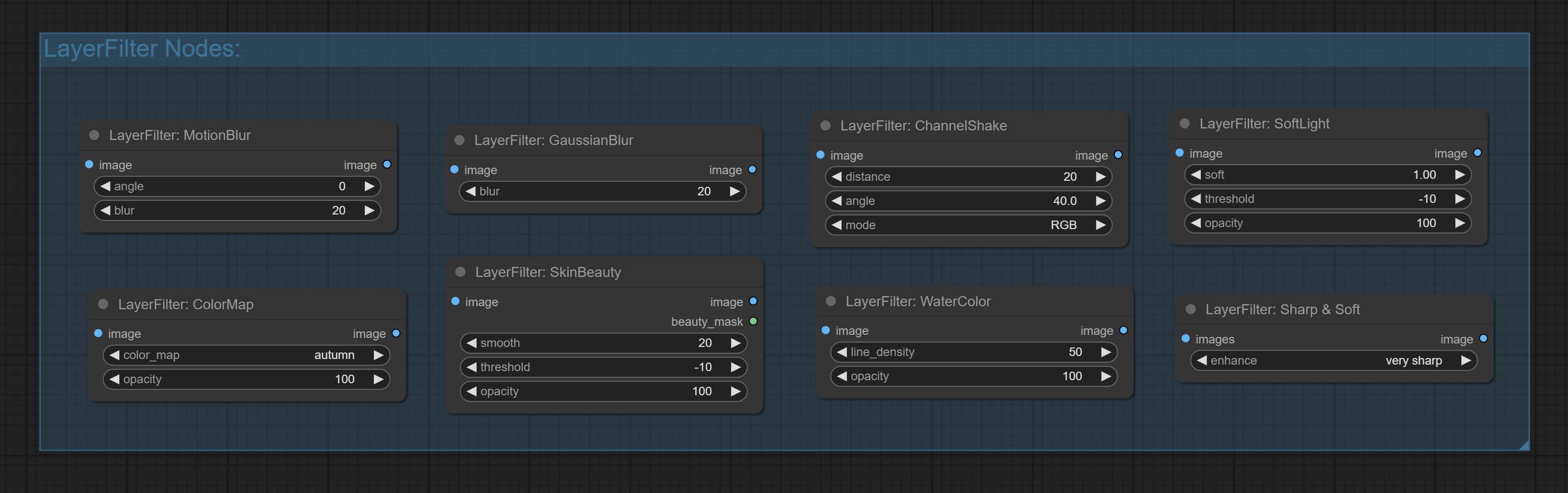Collapse the MotionBlur node via its dot

click(94, 135)
